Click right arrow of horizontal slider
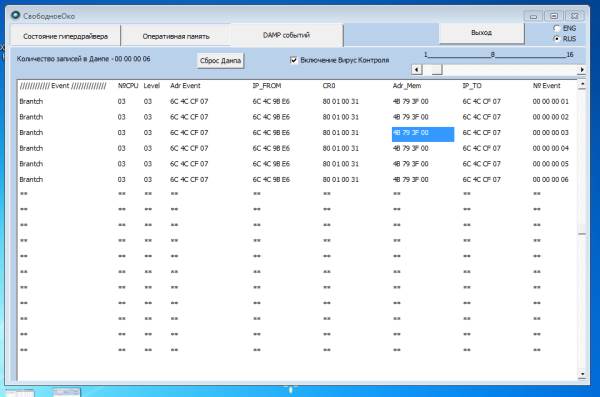Screen dimensions: 600x397 582,70
